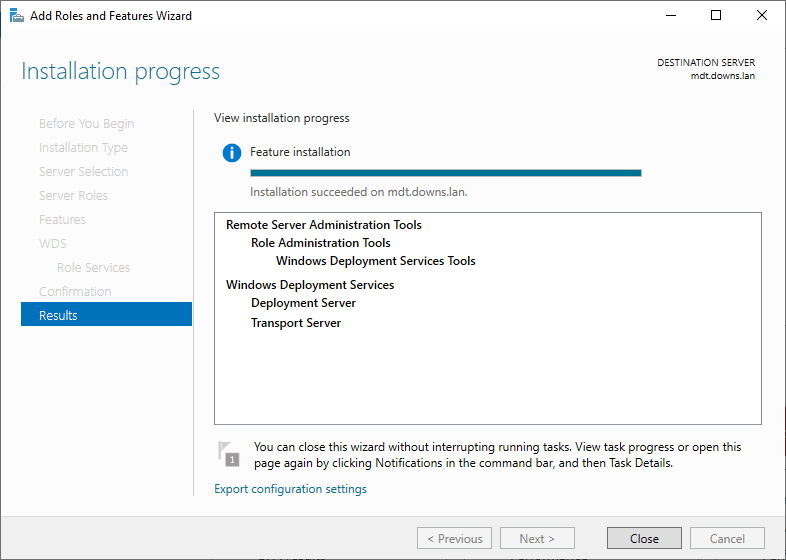Select Remote Server Administration Tools entry
786x560 pixels.
click(324, 225)
